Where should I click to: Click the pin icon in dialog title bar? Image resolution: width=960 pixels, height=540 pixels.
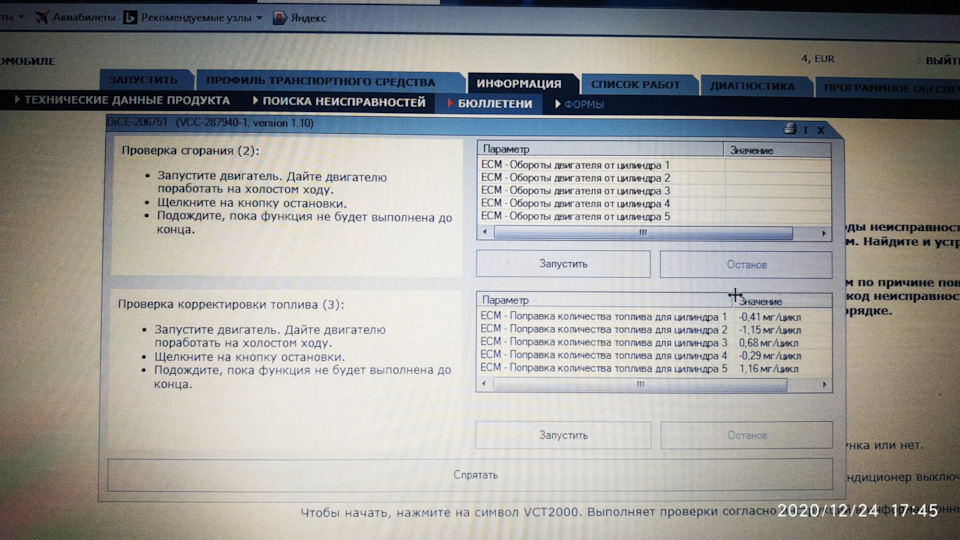click(x=805, y=130)
